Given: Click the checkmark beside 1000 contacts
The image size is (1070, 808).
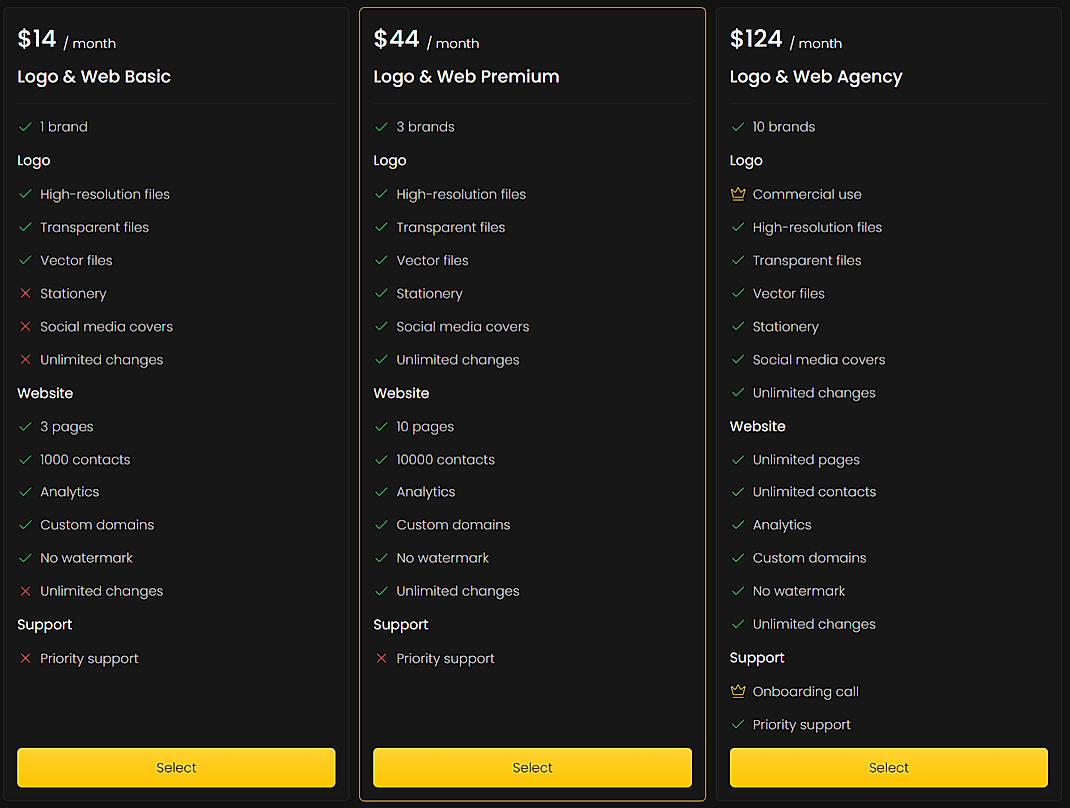Looking at the screenshot, I should coord(25,460).
